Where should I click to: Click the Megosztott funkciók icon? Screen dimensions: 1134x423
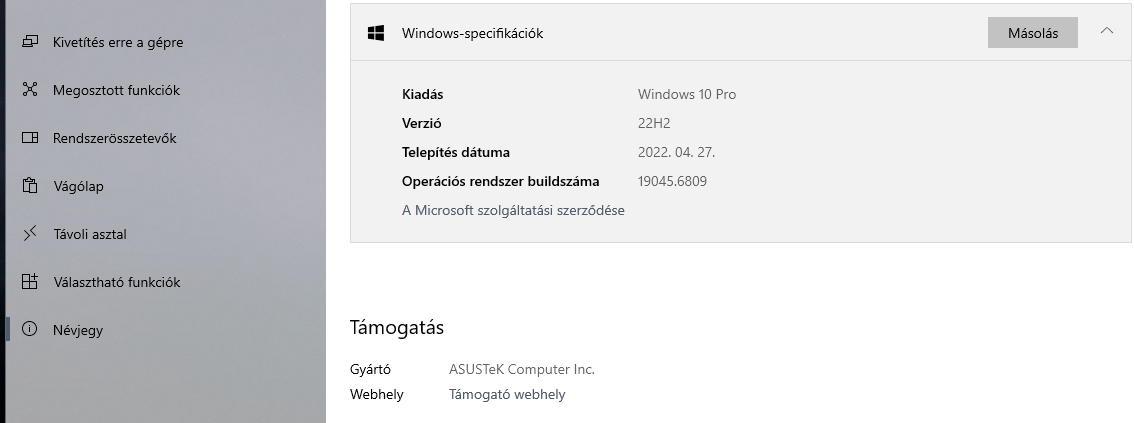click(x=30, y=90)
